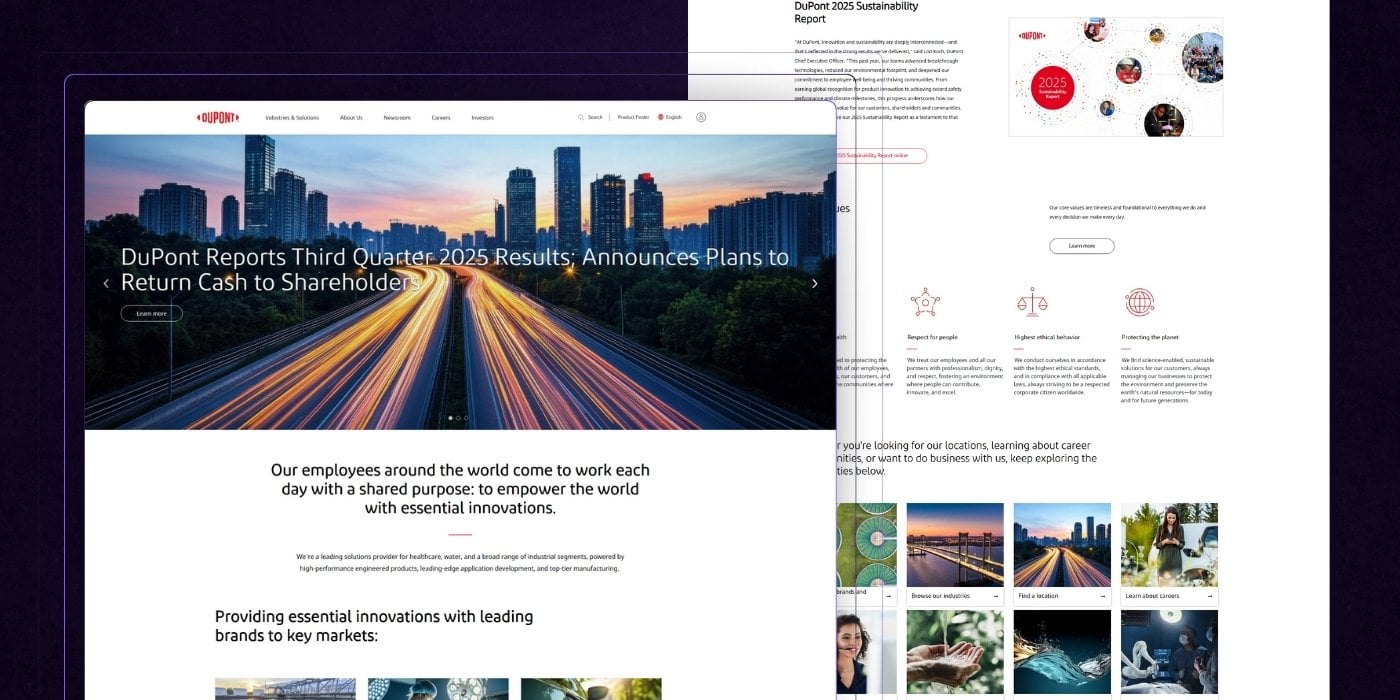Click the DuPont logo in the navbar
The image size is (1400, 700).
218,117
